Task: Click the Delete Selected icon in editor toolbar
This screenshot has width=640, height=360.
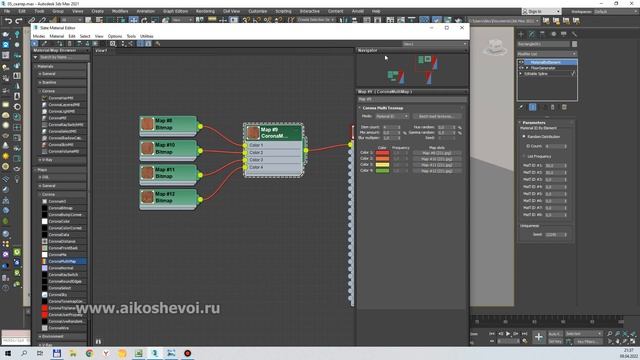Action: 69,44
